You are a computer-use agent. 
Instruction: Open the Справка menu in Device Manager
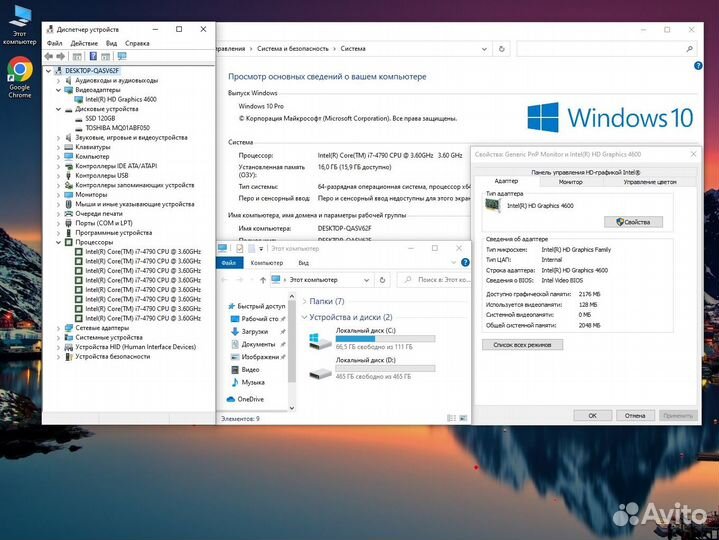[x=137, y=43]
